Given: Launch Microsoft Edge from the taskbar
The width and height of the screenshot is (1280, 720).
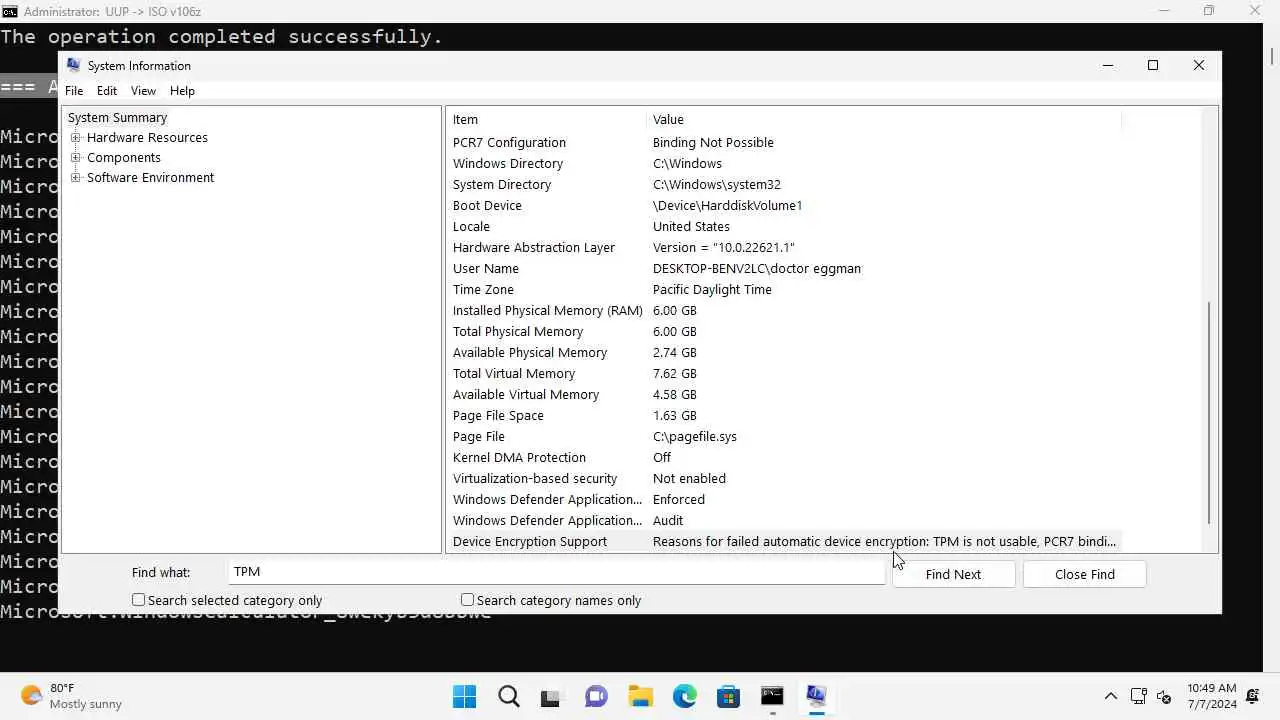Looking at the screenshot, I should (x=684, y=696).
